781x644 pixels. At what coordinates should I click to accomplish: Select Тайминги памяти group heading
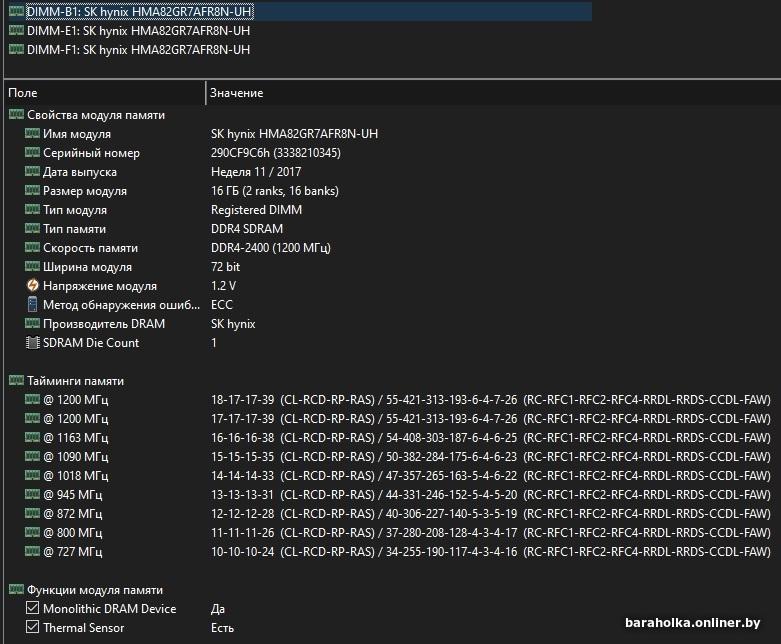75,381
